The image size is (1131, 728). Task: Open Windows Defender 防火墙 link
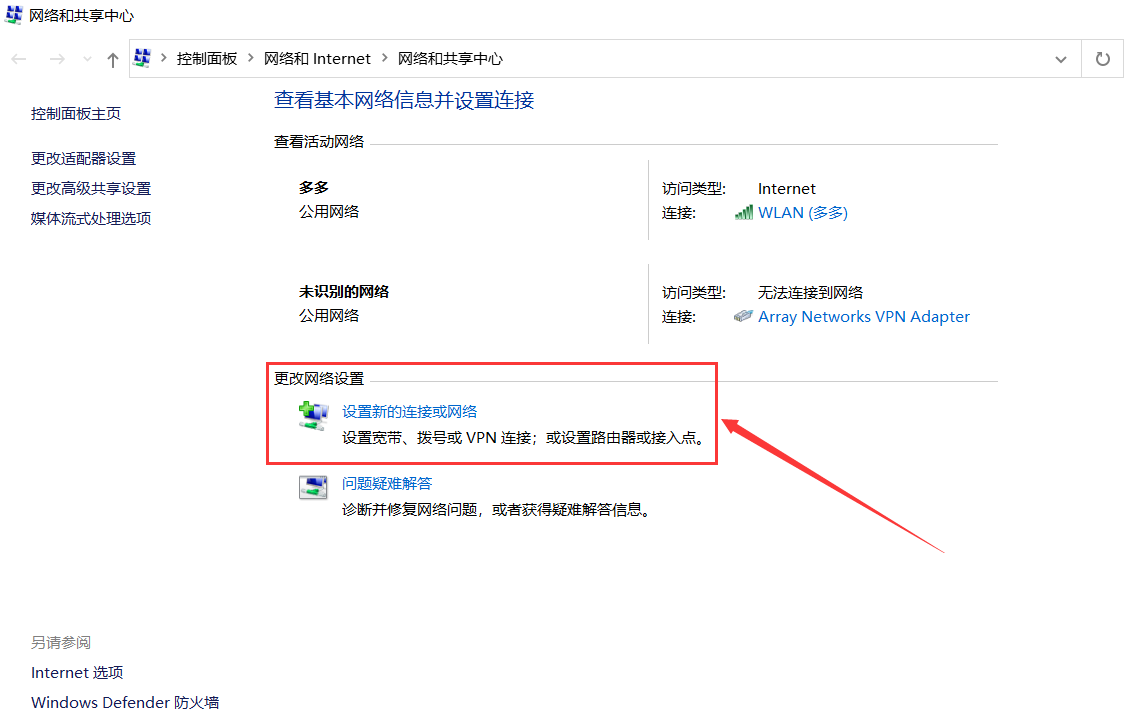click(125, 702)
